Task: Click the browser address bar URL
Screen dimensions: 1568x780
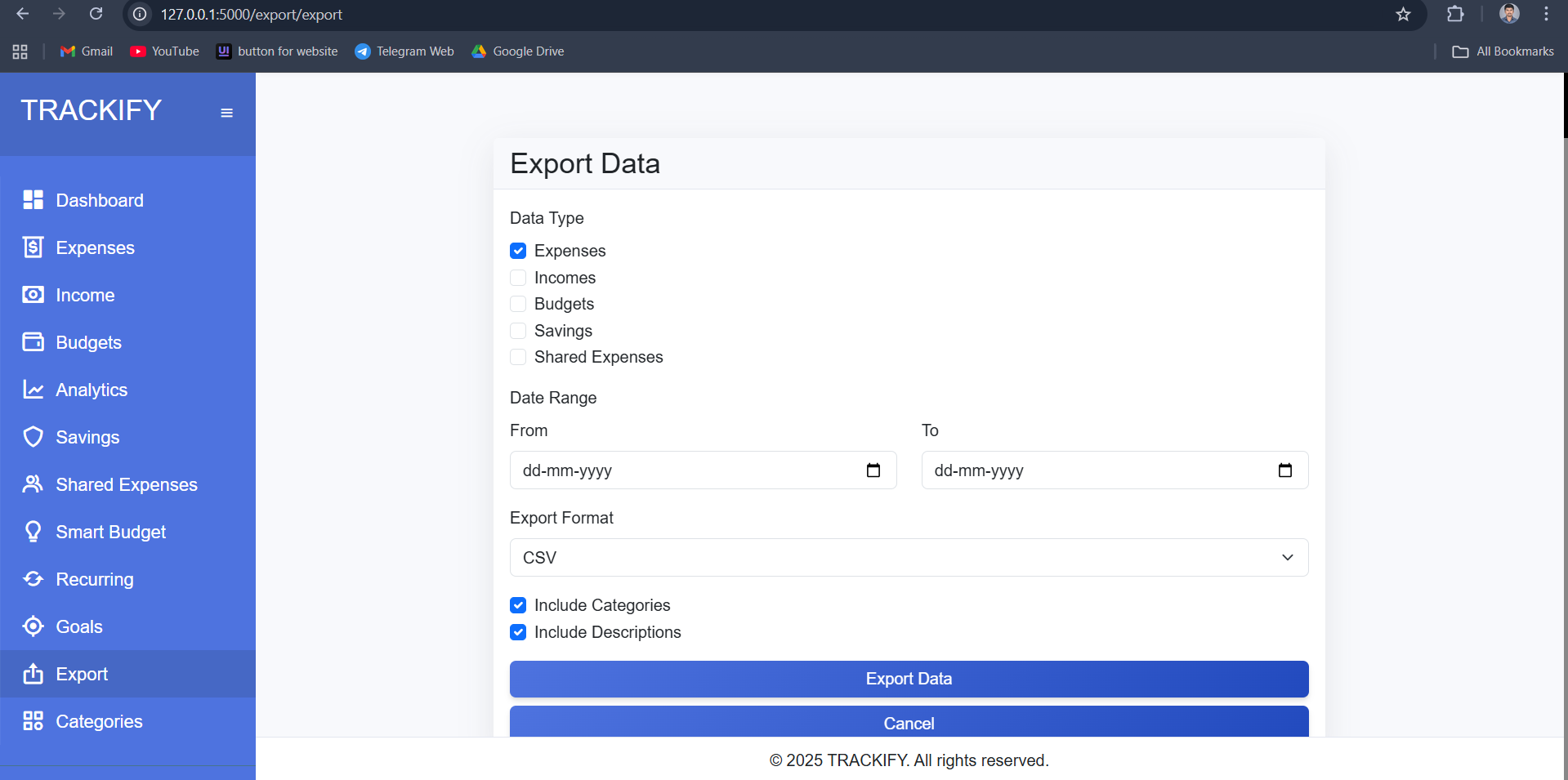Action: [x=252, y=15]
